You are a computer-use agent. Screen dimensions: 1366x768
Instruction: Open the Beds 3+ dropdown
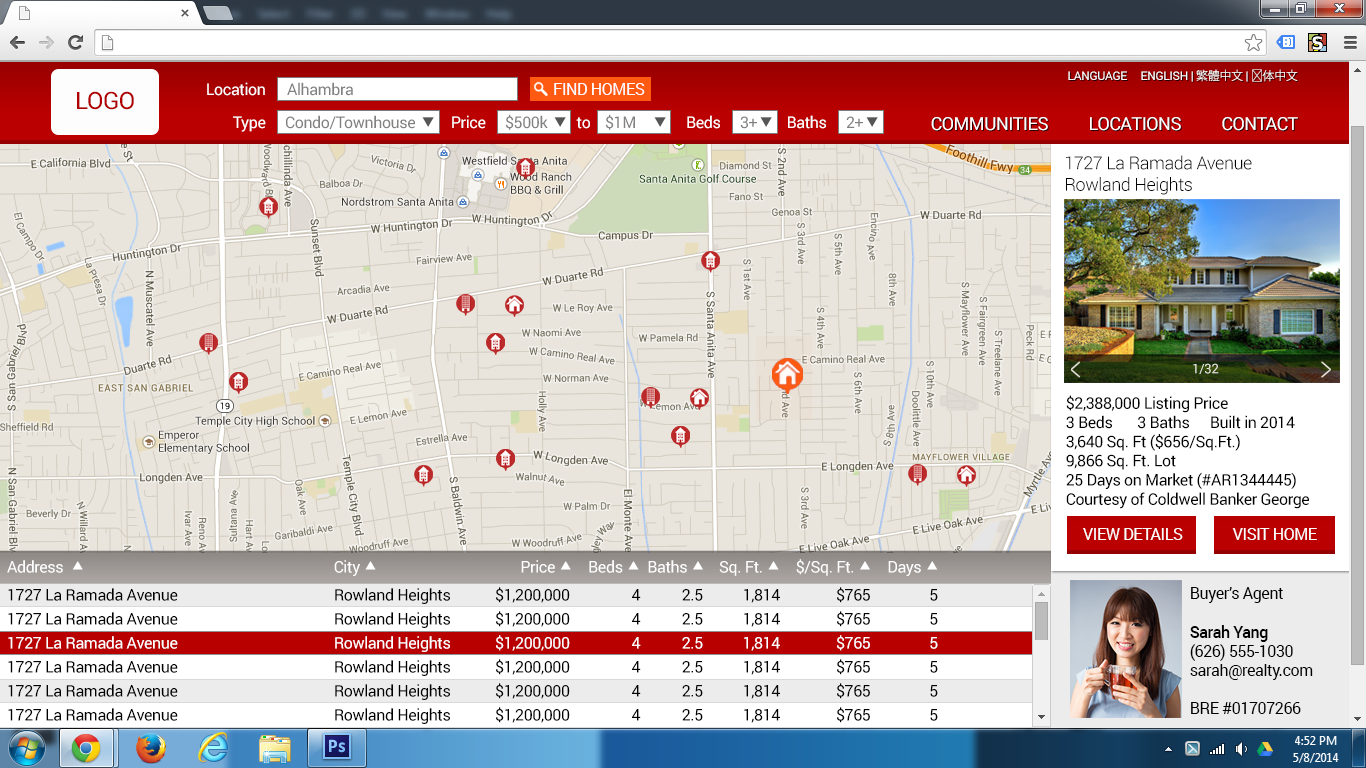coord(755,122)
